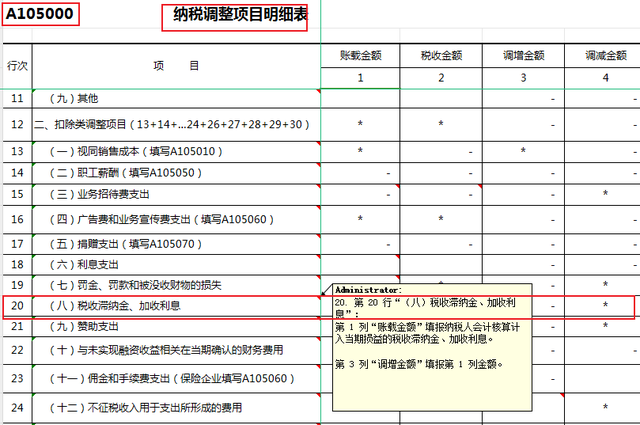Select row 20 税收滞纳金、加收利息 cell
This screenshot has height=425, width=640.
point(176,305)
